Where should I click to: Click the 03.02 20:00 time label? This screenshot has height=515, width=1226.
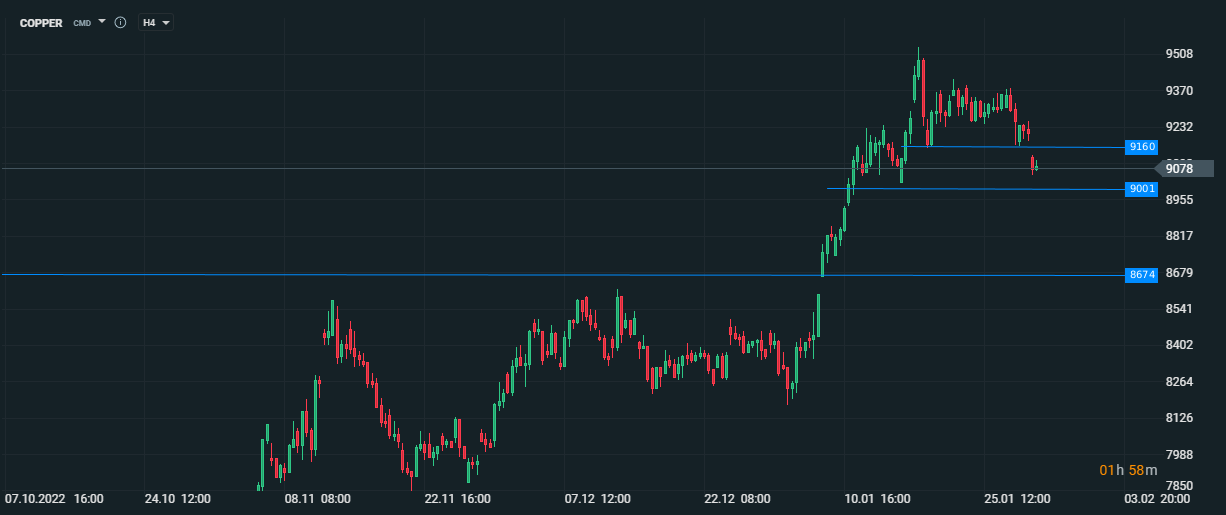[1157, 498]
